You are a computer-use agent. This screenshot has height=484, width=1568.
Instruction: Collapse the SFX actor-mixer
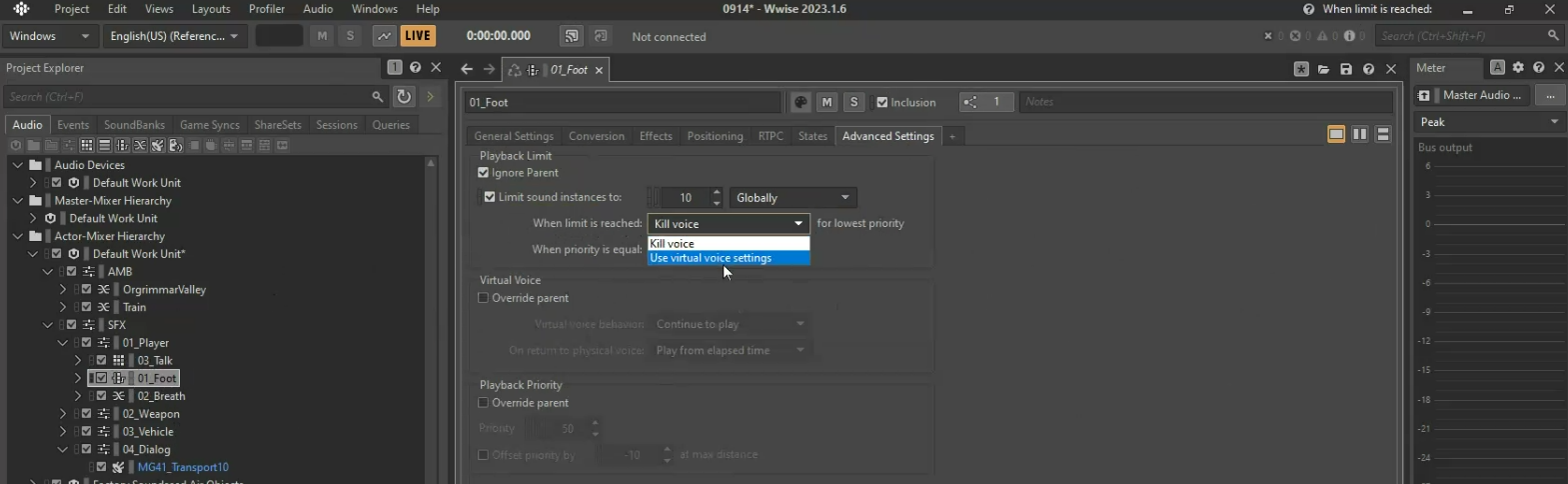point(48,325)
